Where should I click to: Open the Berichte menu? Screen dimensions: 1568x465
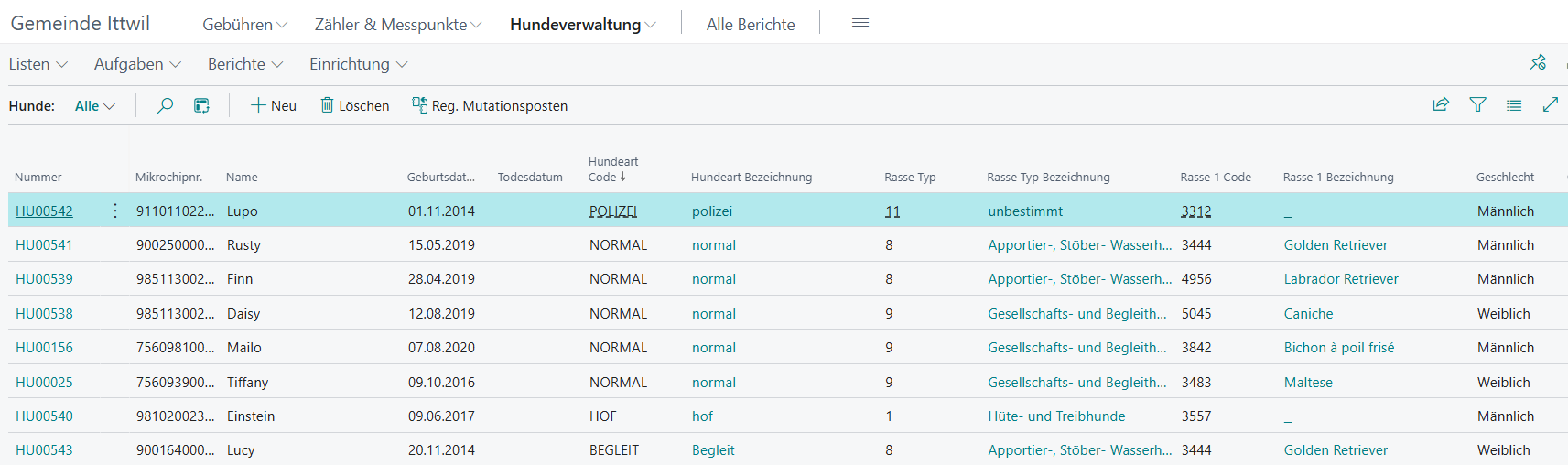[245, 64]
